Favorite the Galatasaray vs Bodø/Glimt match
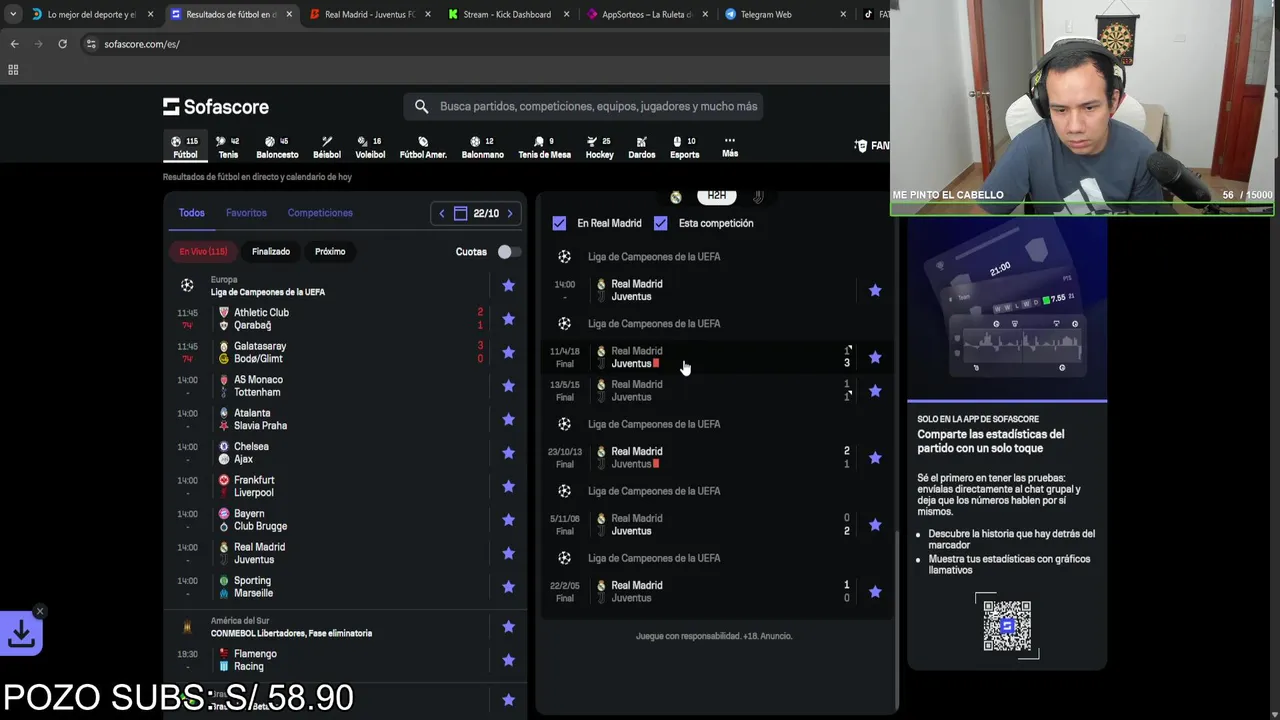Viewport: 1280px width, 720px height. (x=508, y=352)
